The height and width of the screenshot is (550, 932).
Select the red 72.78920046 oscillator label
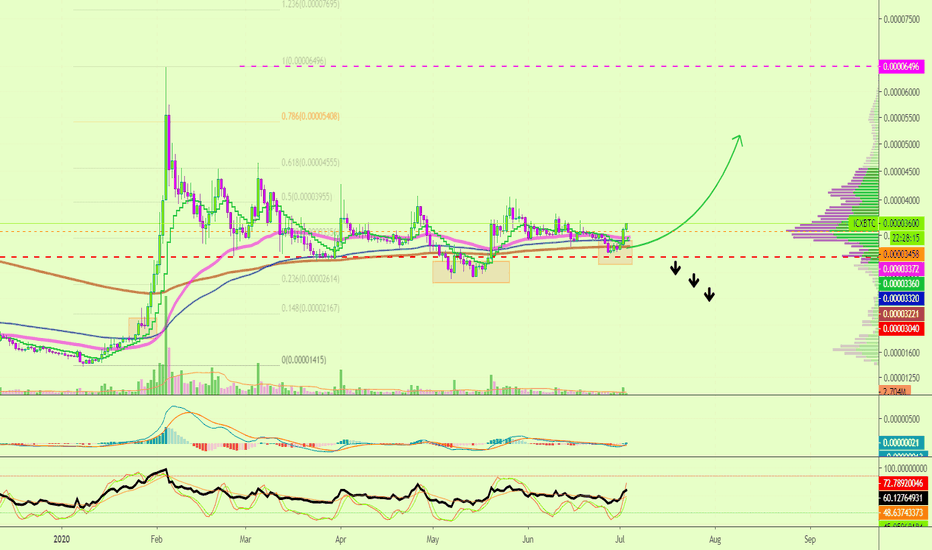click(x=902, y=483)
